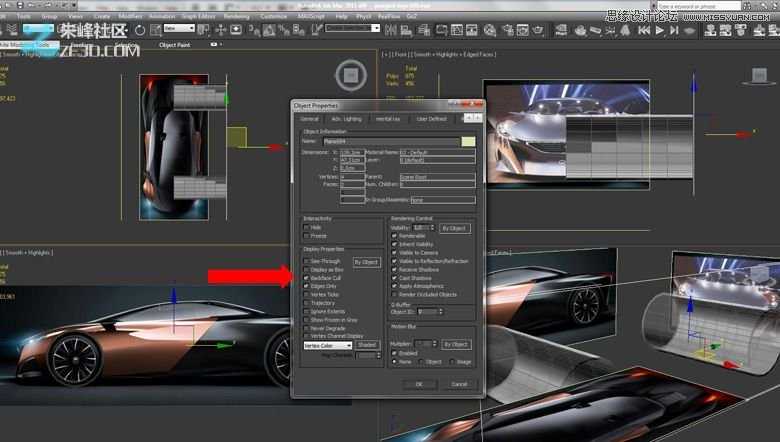Click the Next Frame playback icon
Viewport: 780px width, 442px height.
(x=674, y=30)
